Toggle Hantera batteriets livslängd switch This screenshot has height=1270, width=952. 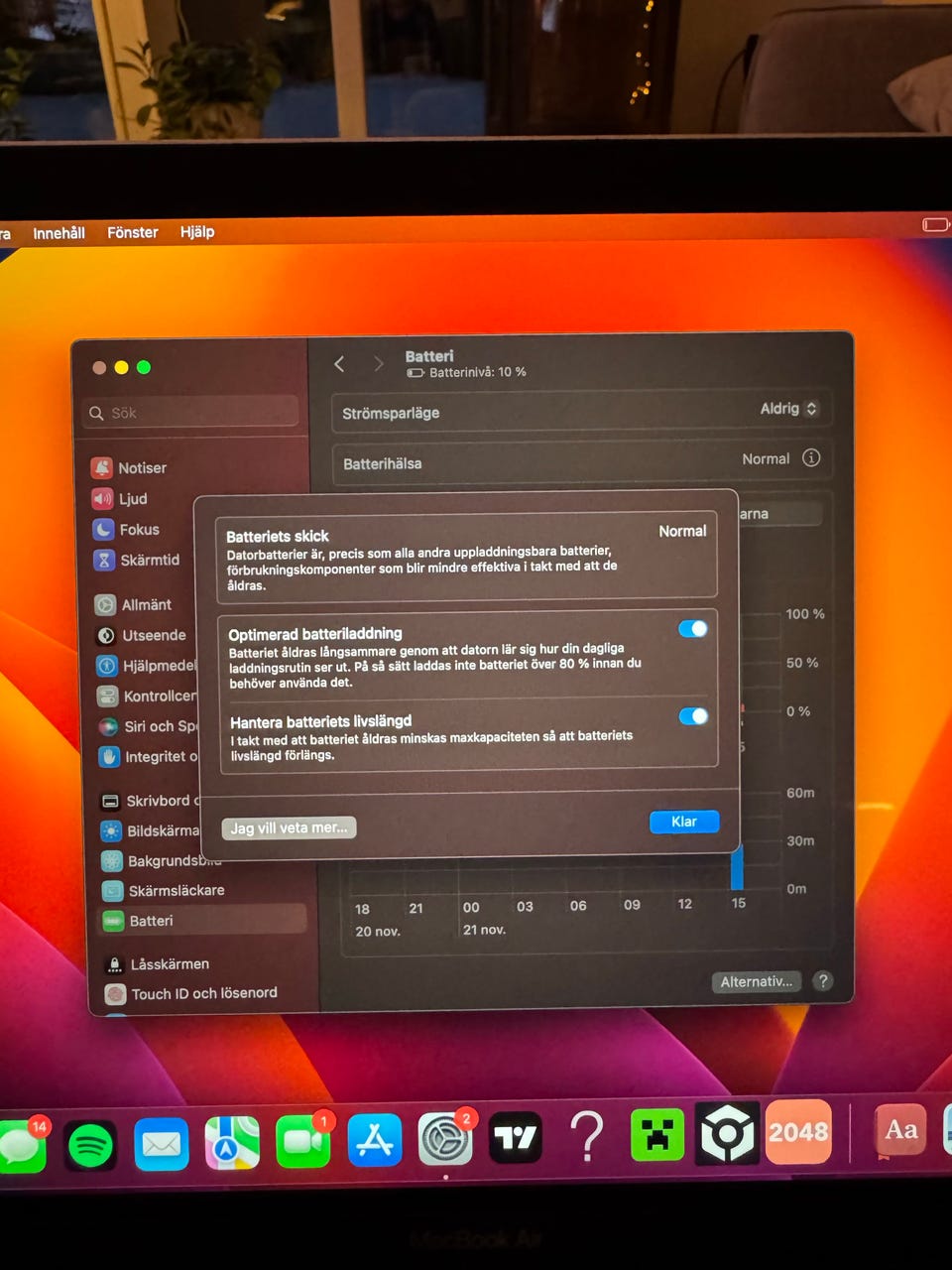(x=693, y=715)
